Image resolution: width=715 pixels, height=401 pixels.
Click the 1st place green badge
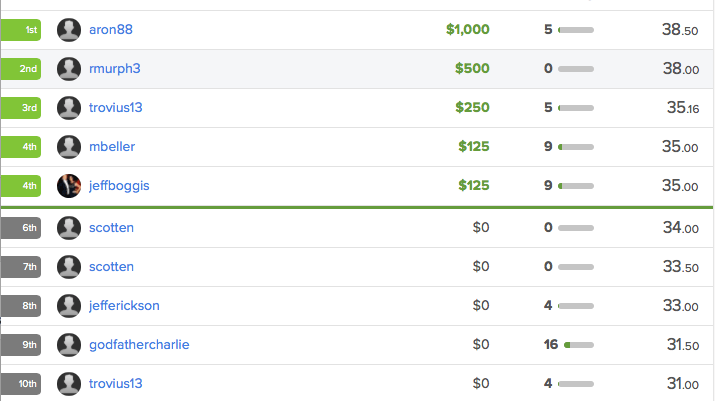21,30
